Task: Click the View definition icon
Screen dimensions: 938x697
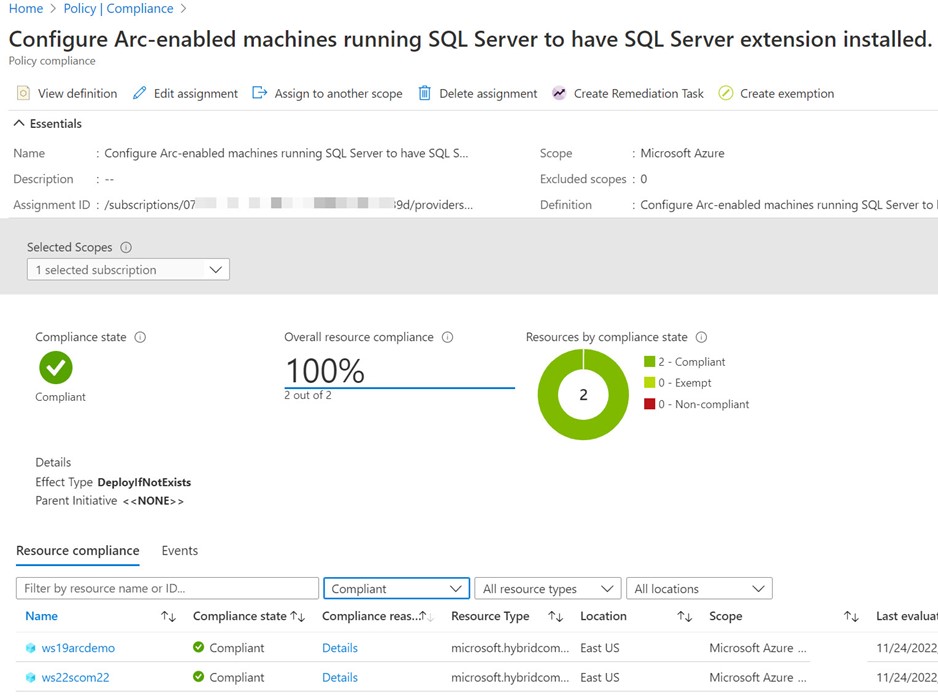Action: 22,93
